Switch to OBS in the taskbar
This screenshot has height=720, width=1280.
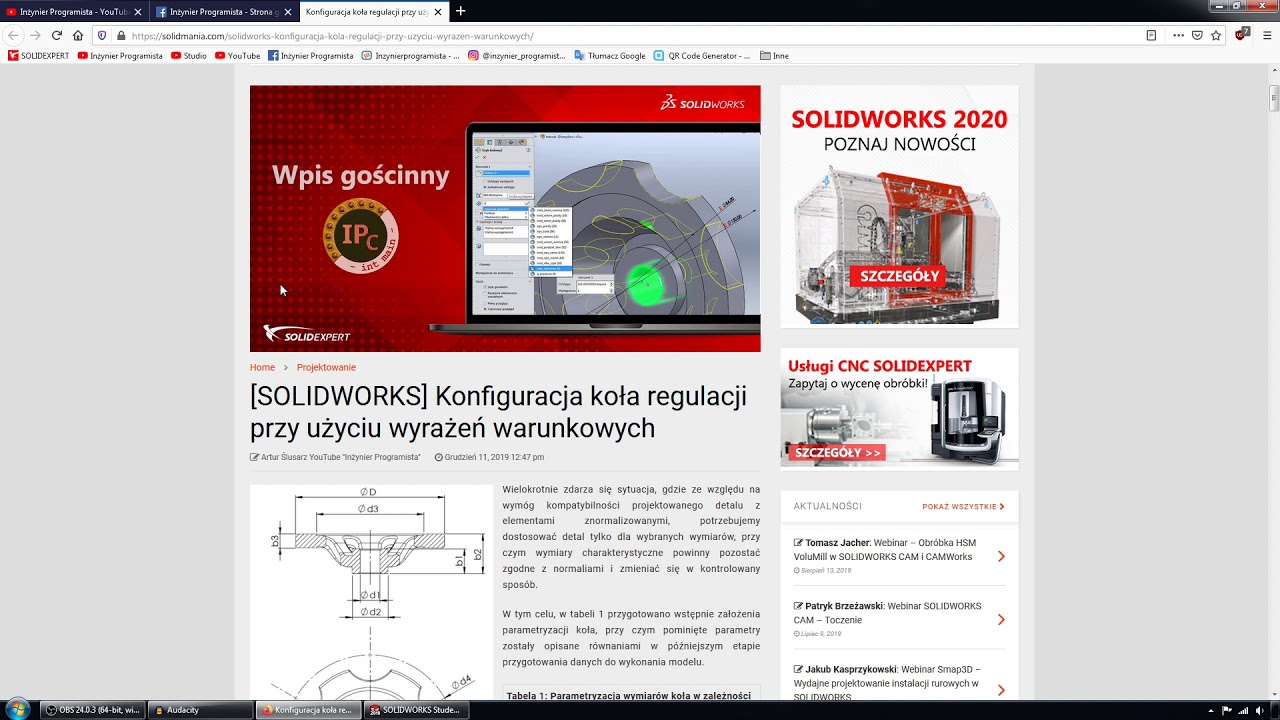tap(92, 710)
